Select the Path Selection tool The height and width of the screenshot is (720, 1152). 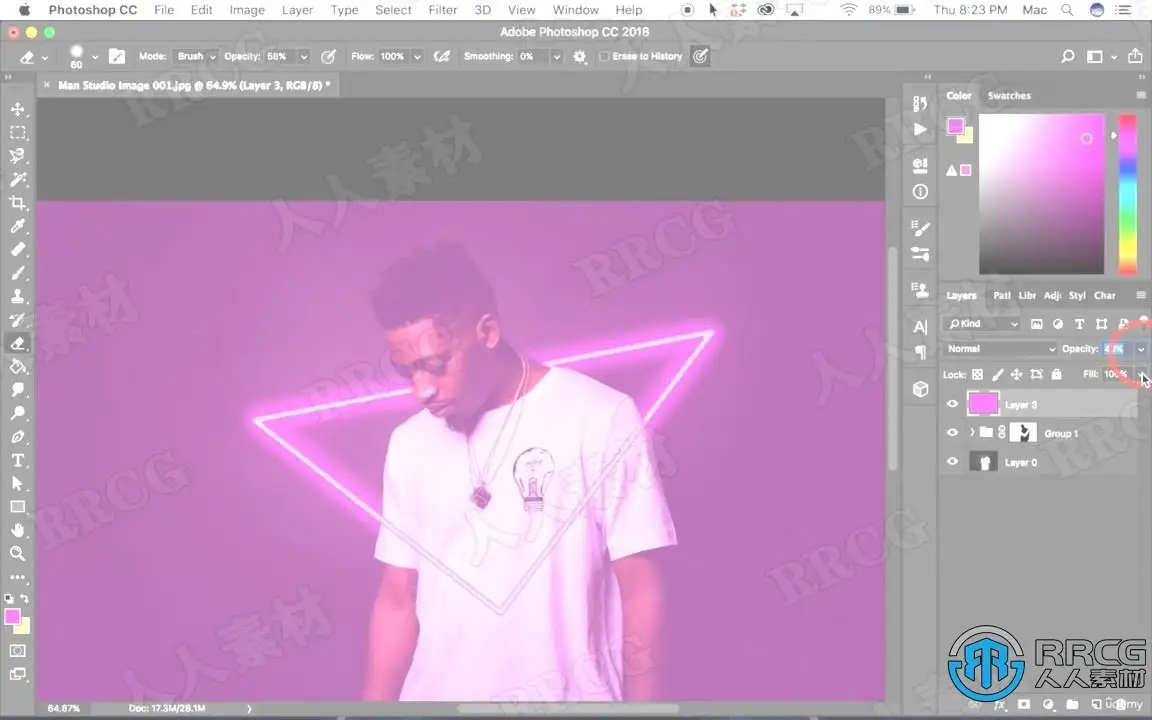point(18,483)
